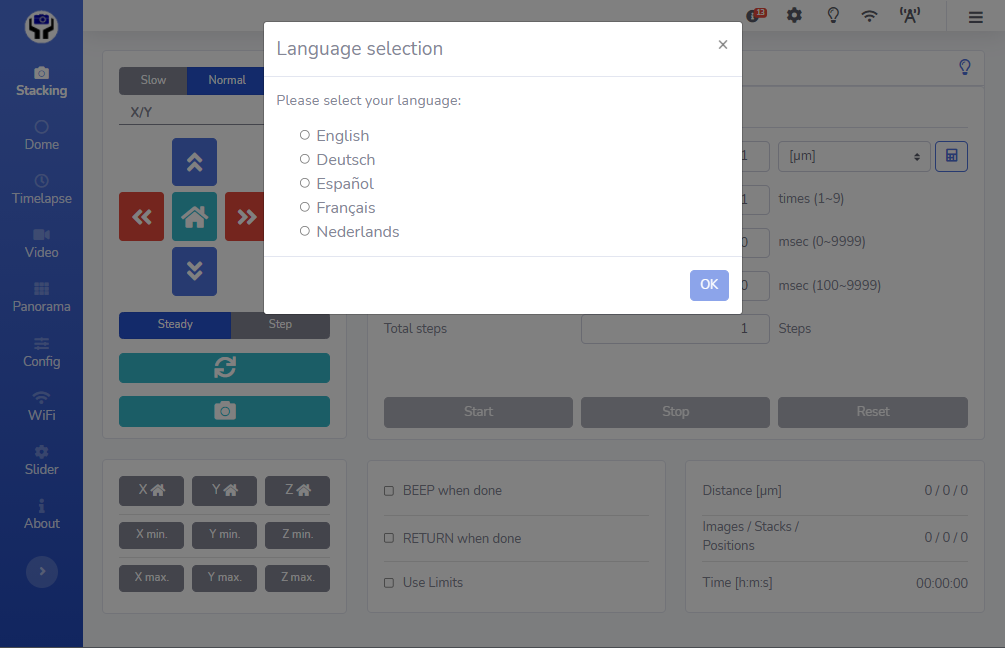This screenshot has height=648, width=1005.
Task: Click the Total steps input field
Action: tap(675, 328)
